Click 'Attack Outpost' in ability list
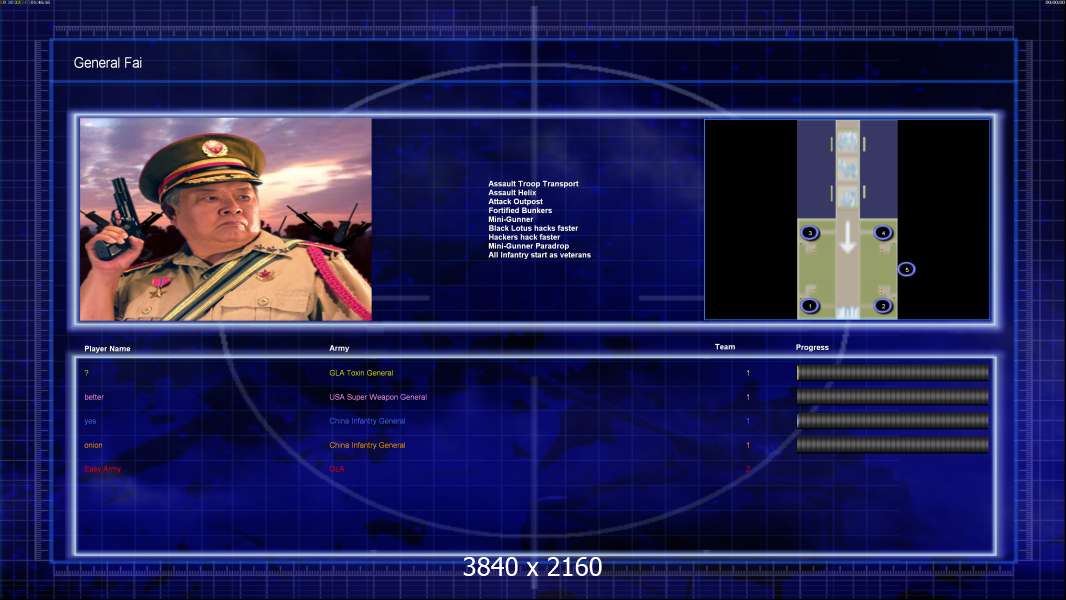Image resolution: width=1066 pixels, height=600 pixels. pyautogui.click(x=515, y=201)
